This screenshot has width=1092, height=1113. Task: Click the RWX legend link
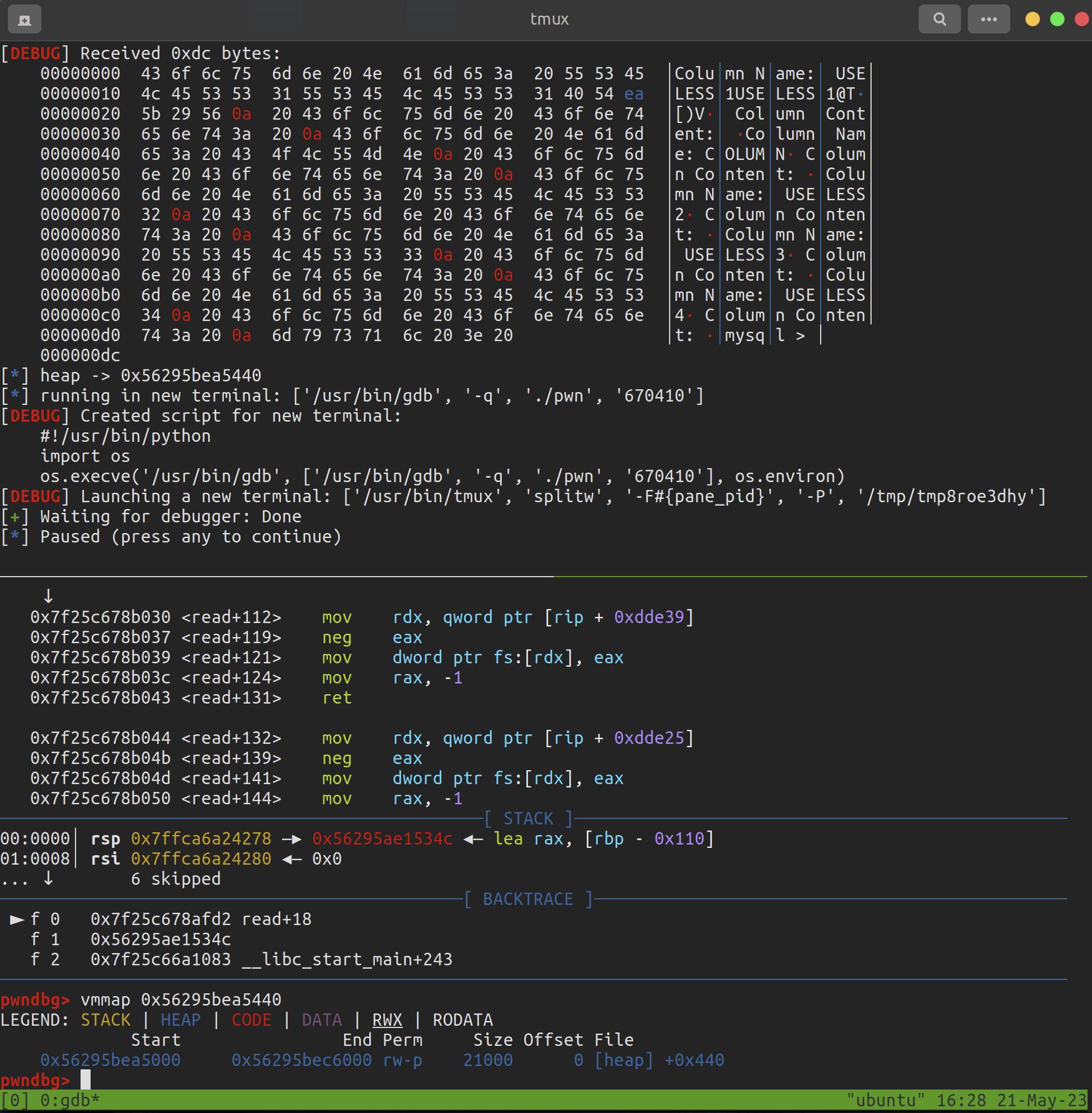pos(387,1020)
